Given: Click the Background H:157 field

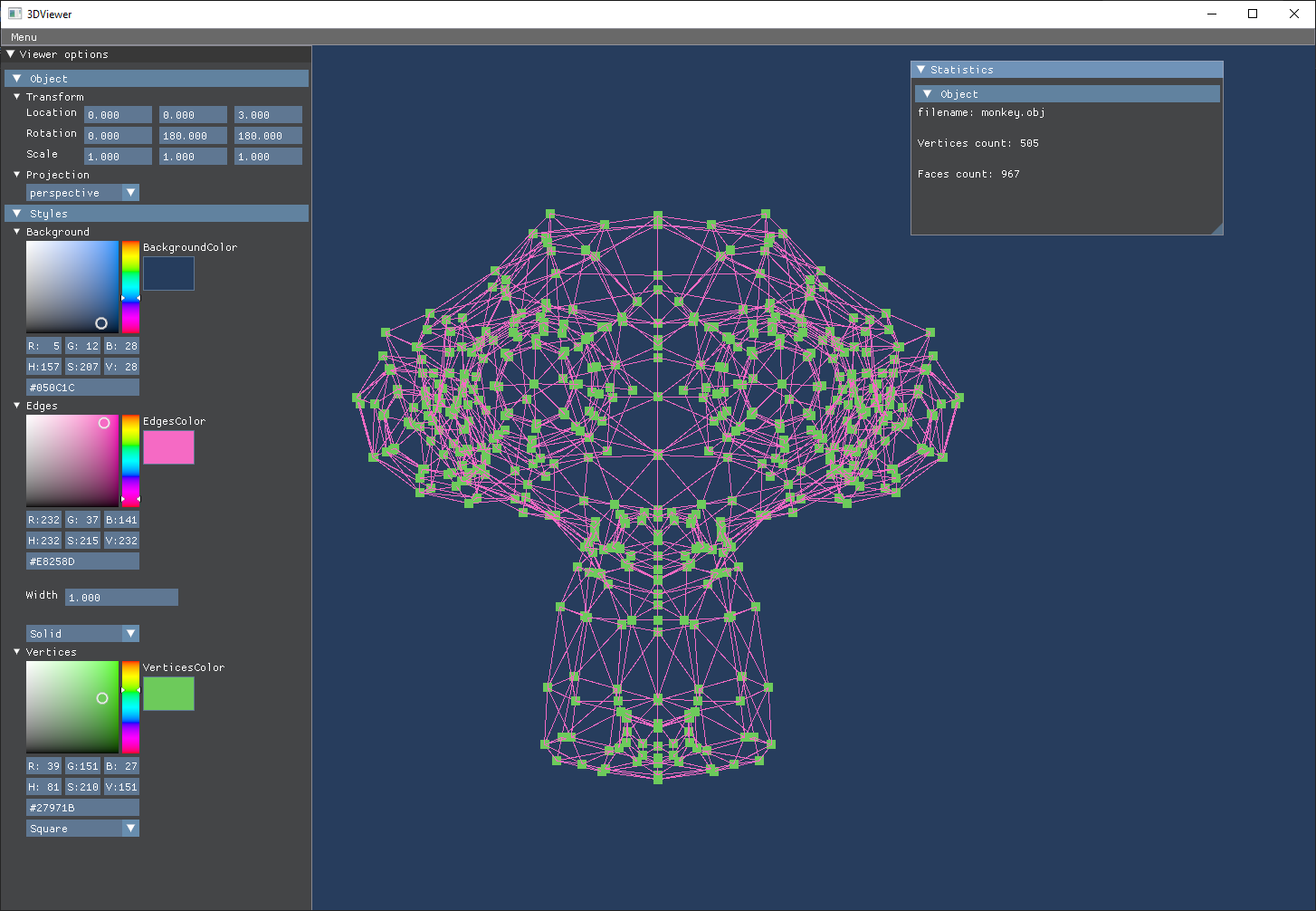Looking at the screenshot, I should (x=43, y=367).
